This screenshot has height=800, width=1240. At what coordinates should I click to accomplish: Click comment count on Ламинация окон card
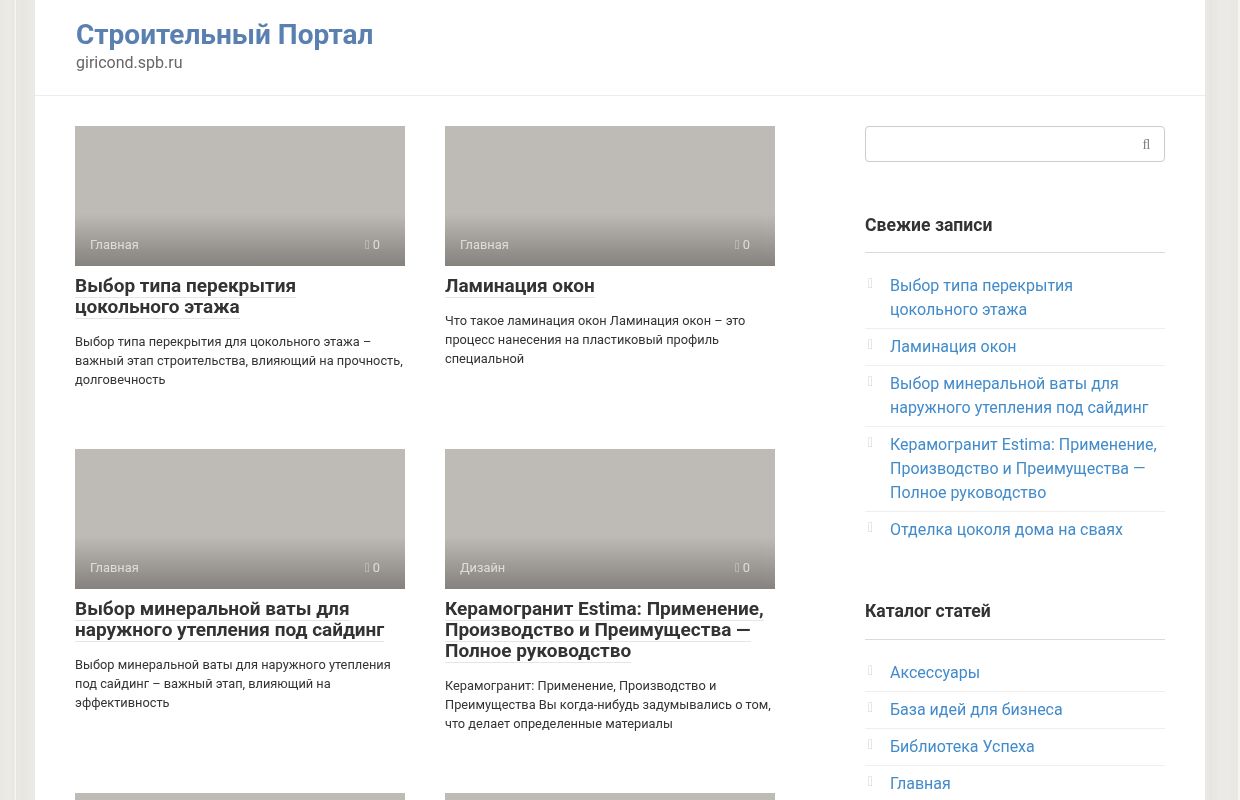742,245
